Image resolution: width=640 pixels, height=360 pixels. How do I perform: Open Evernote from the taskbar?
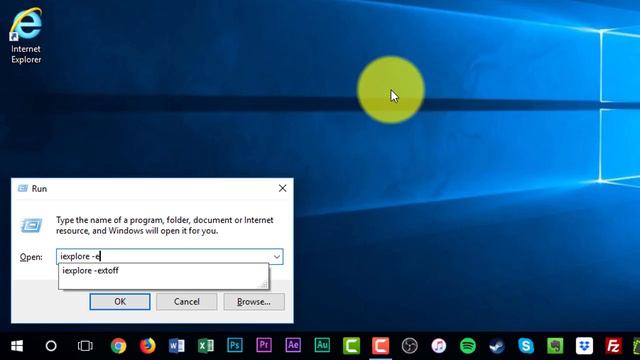[555, 346]
